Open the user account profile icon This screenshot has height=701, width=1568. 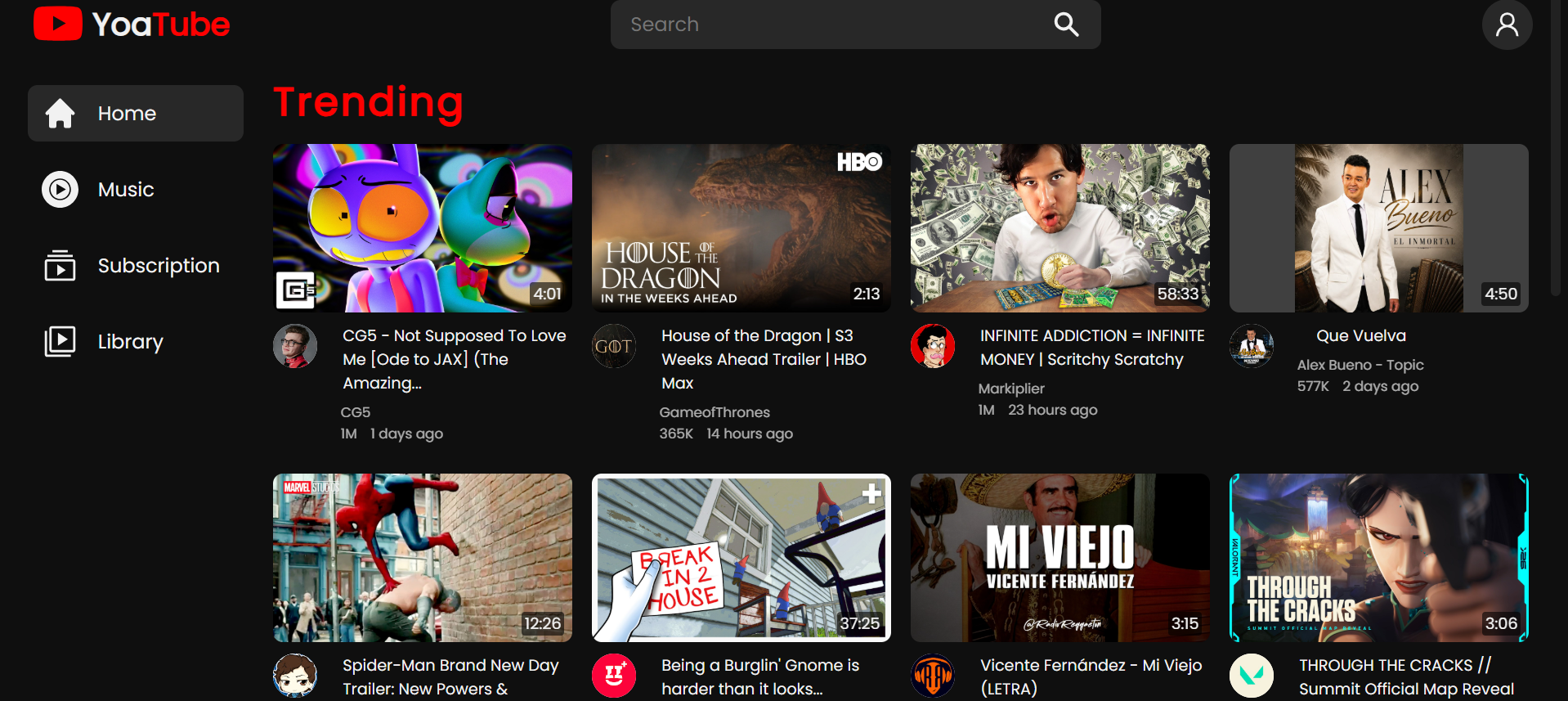(x=1507, y=25)
